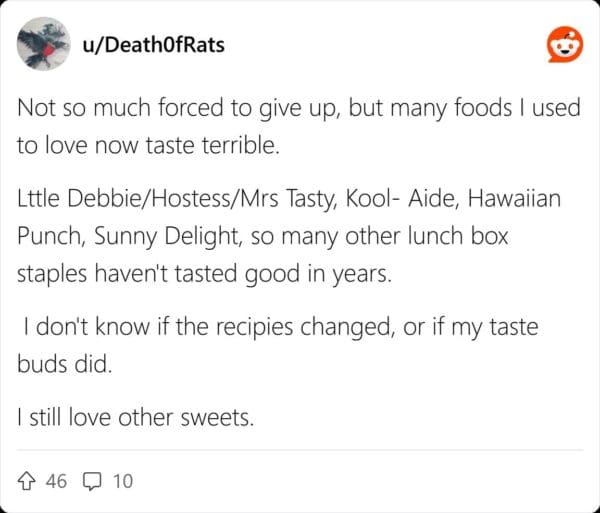The image size is (600, 513).
Task: Click the upvote count of 46
Action: point(56,481)
